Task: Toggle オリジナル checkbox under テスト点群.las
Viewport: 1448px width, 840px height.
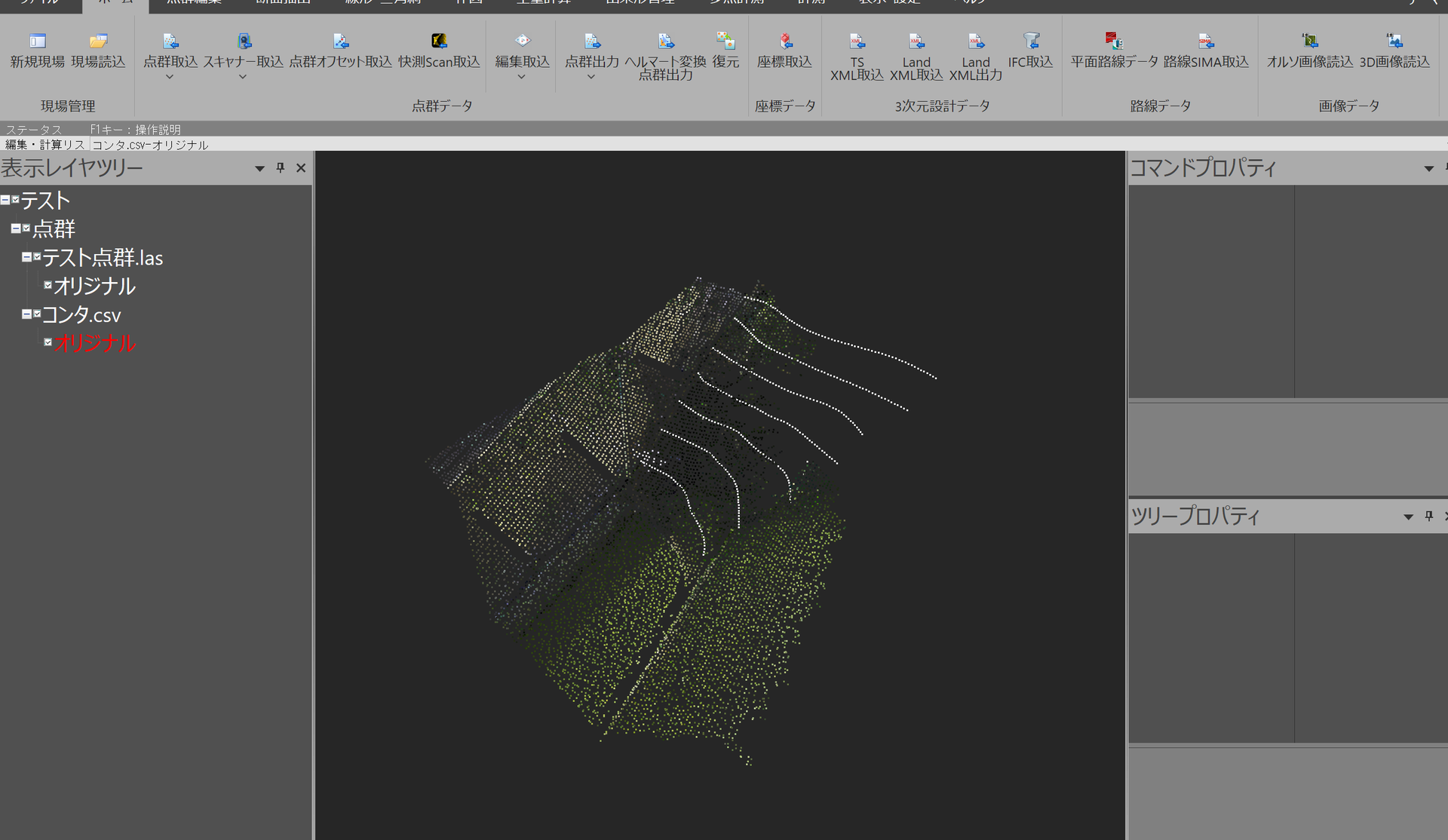Action: [x=48, y=285]
